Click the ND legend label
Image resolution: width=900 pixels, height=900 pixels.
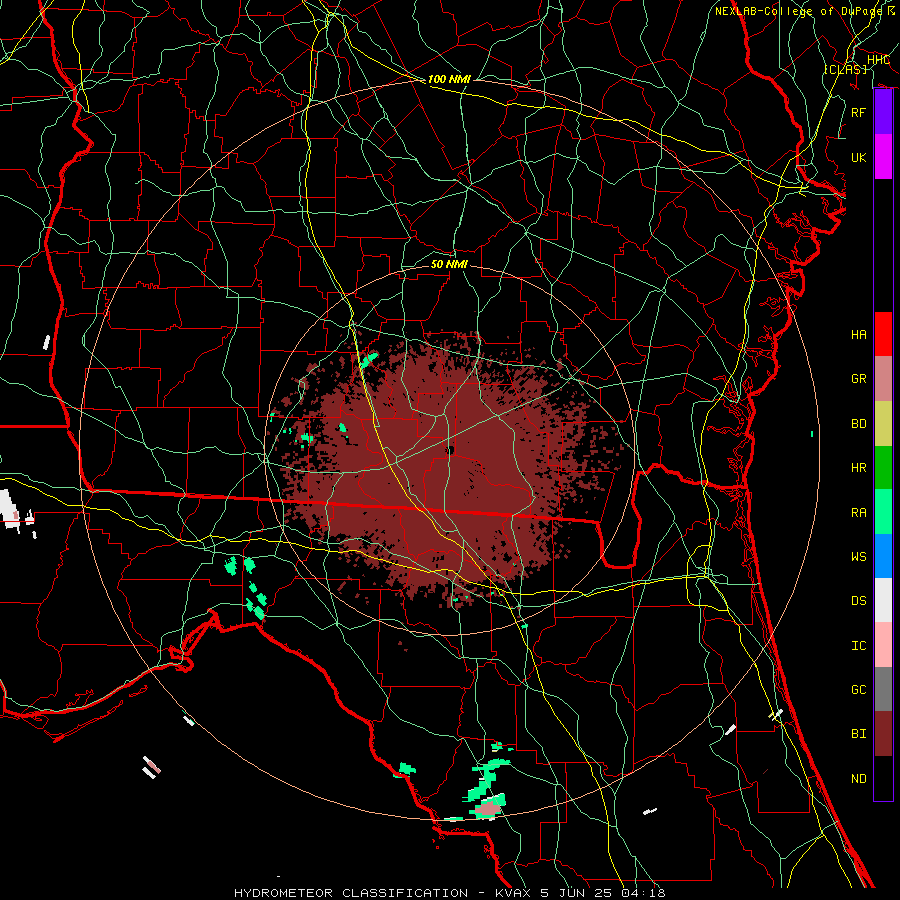pos(858,779)
